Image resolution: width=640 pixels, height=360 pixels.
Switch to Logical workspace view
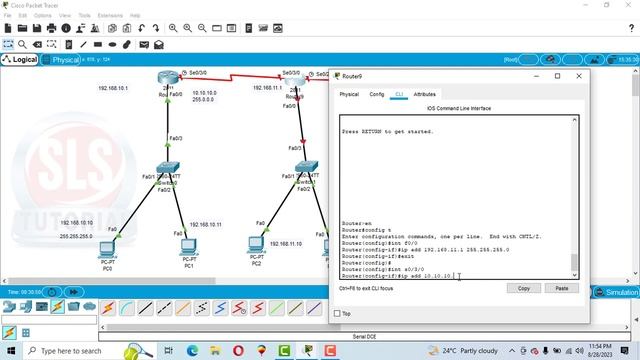[x=20, y=60]
